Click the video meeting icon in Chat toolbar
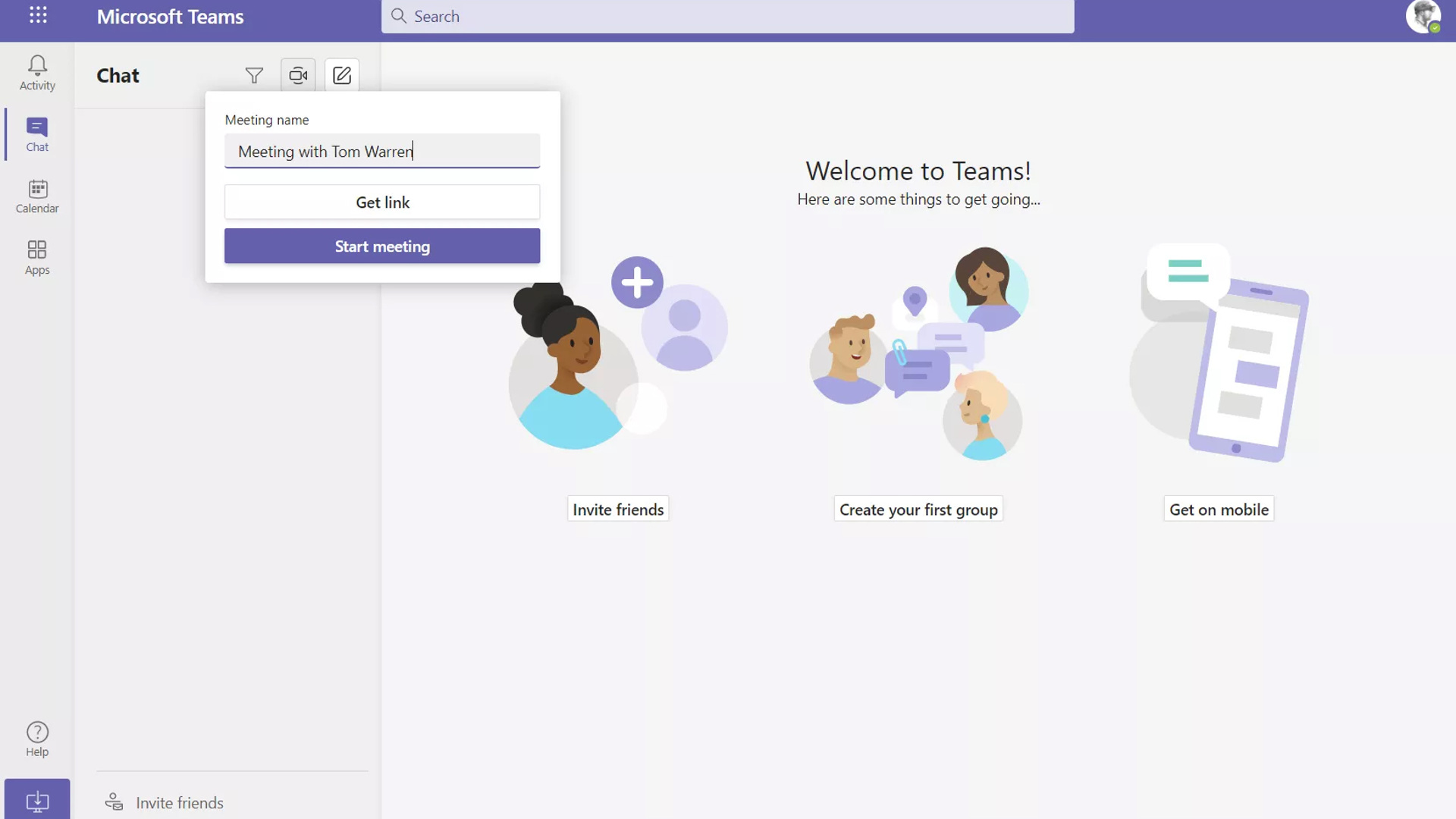1456x819 pixels. 297,74
